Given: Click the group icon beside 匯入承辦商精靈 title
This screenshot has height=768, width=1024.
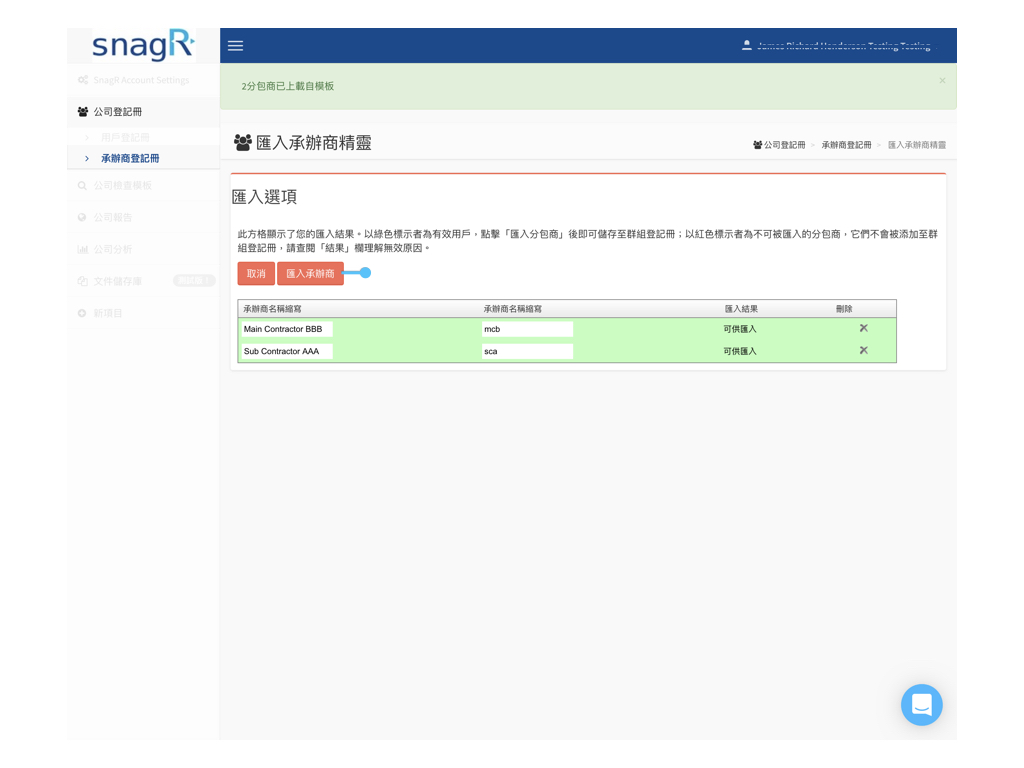Looking at the screenshot, I should (242, 142).
